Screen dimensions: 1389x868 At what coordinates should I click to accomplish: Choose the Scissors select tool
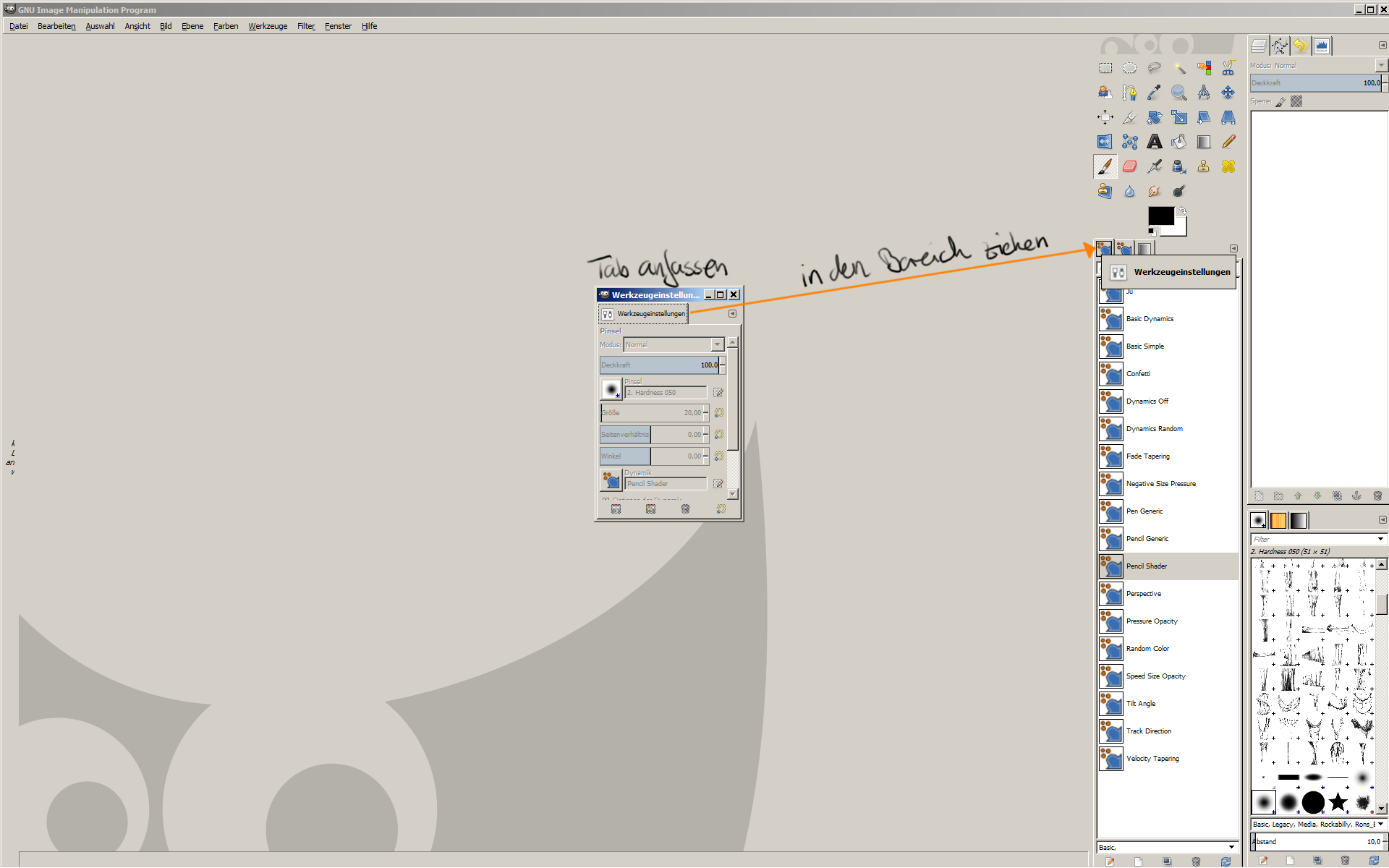coord(1228,68)
